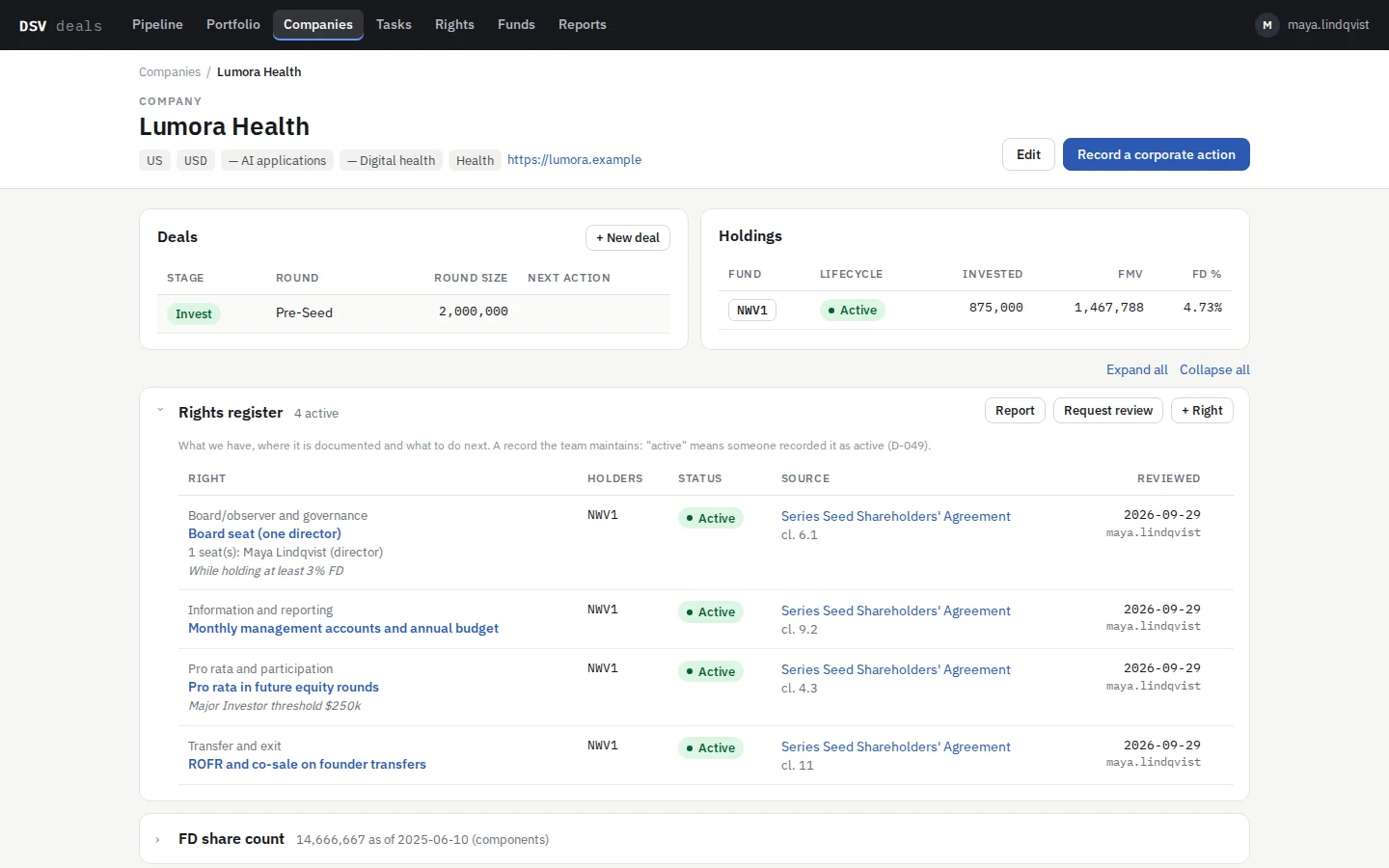The width and height of the screenshot is (1389, 868).
Task: Click the US country tag
Action: (x=154, y=161)
